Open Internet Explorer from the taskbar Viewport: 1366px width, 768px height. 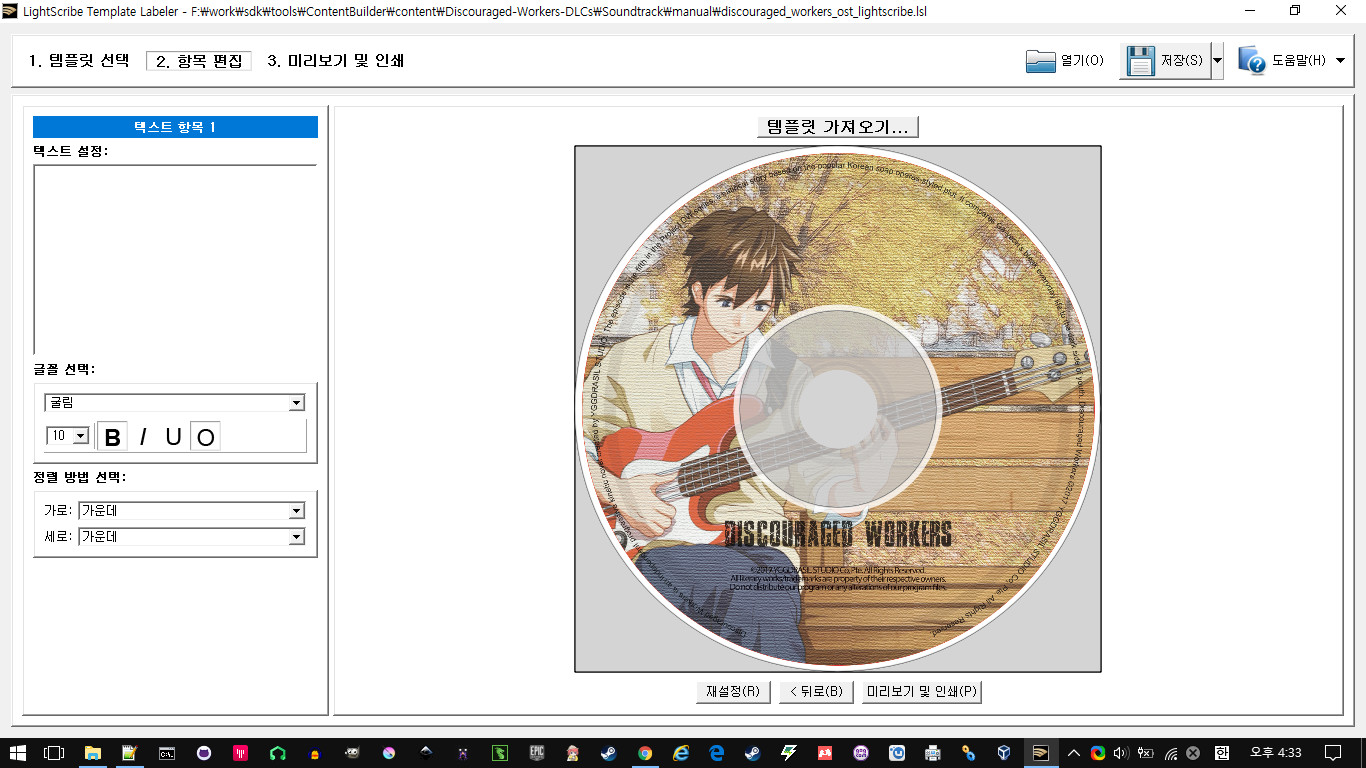click(682, 753)
